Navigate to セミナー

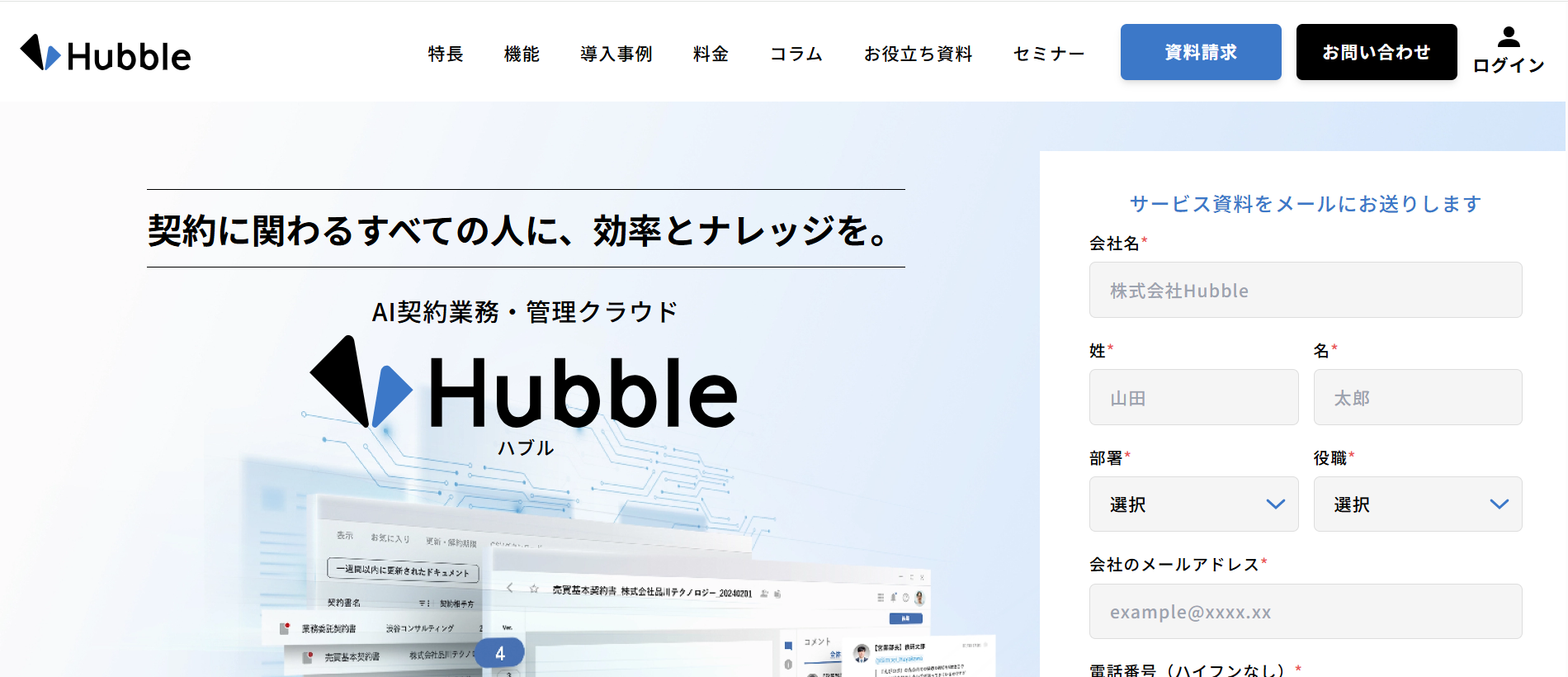tap(1048, 54)
